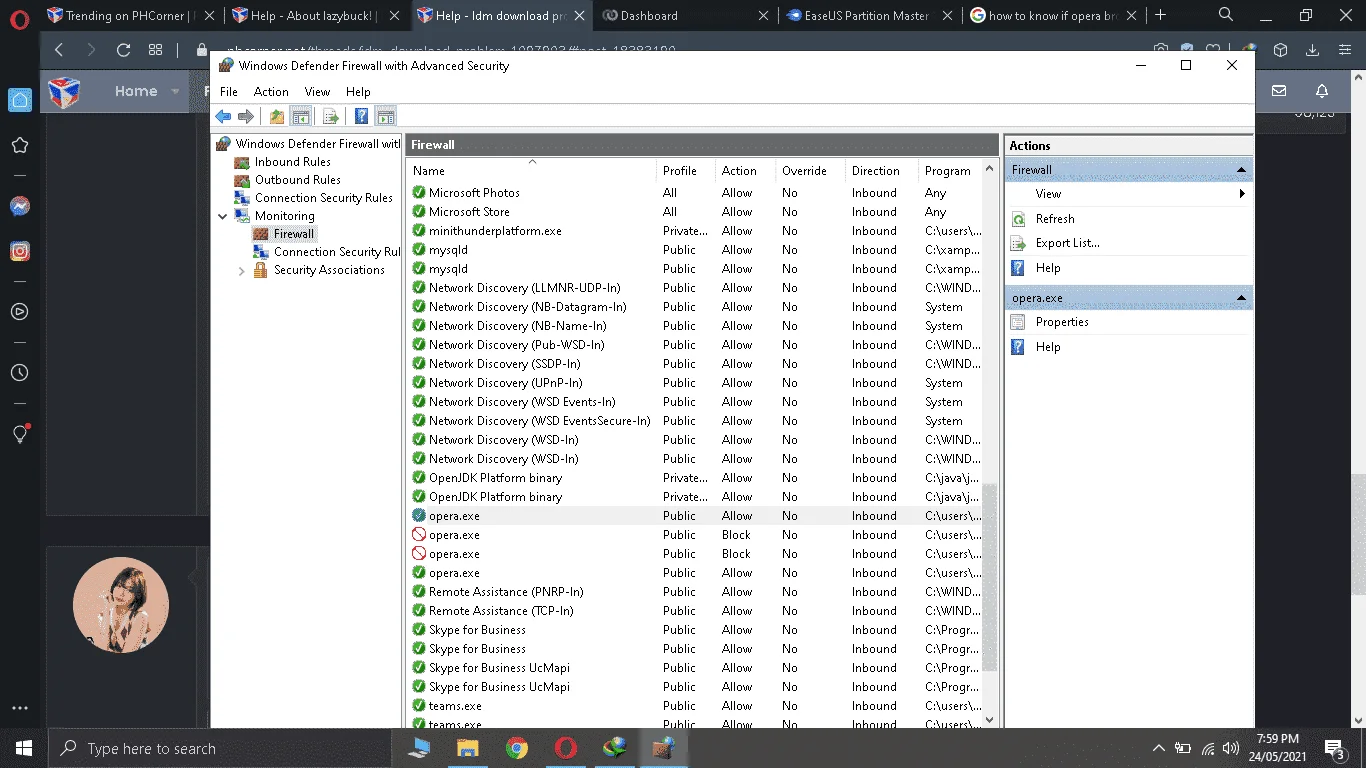Select the minithunderplatform.exe rule
This screenshot has height=768, width=1366.
pyautogui.click(x=495, y=231)
